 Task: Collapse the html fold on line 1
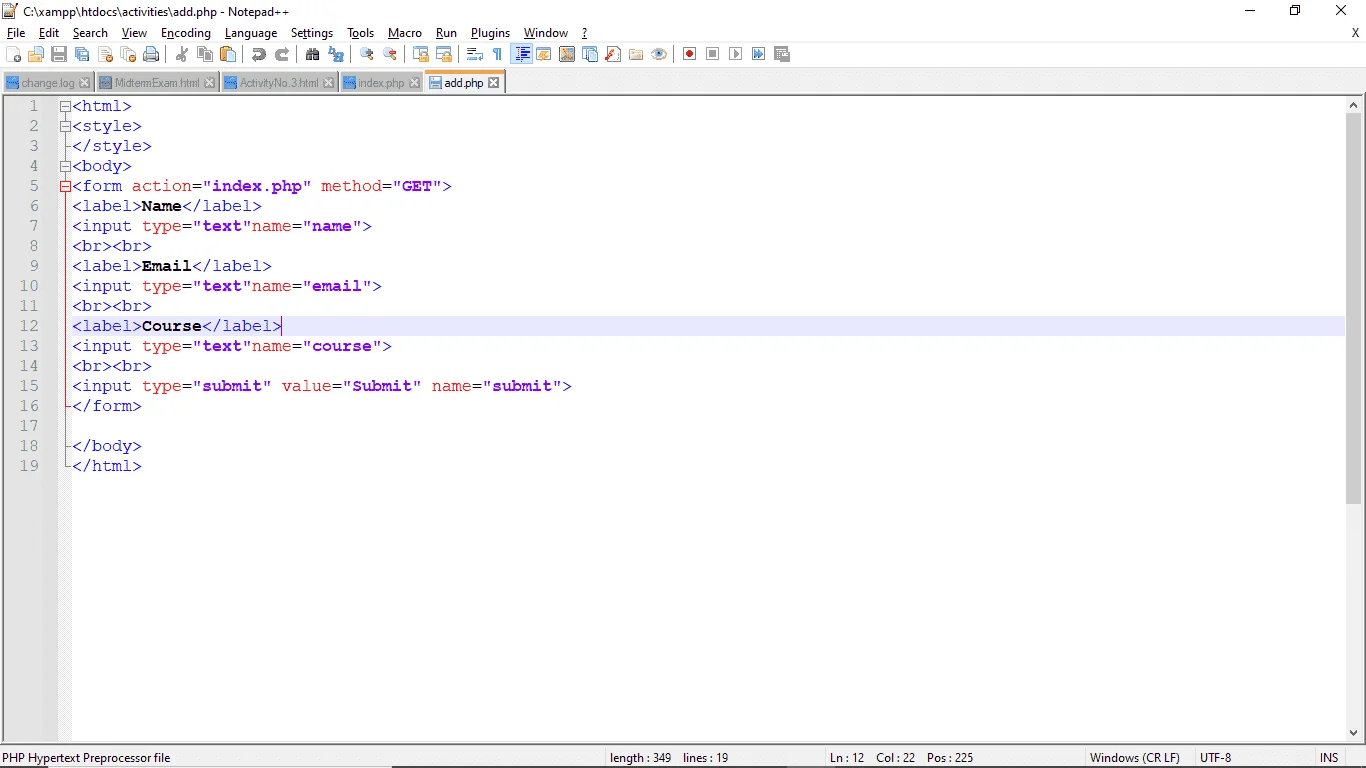click(x=65, y=106)
